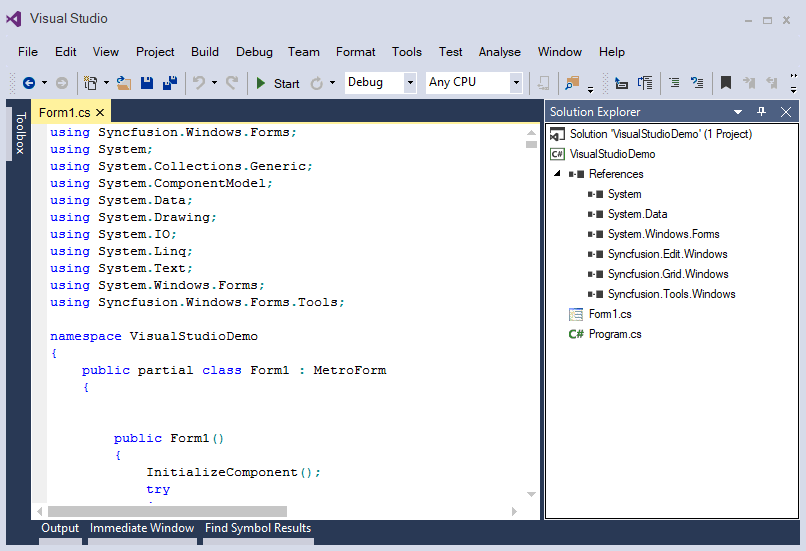The image size is (806, 551).
Task: Open the Undo history dropdown arrow
Action: pos(214,83)
